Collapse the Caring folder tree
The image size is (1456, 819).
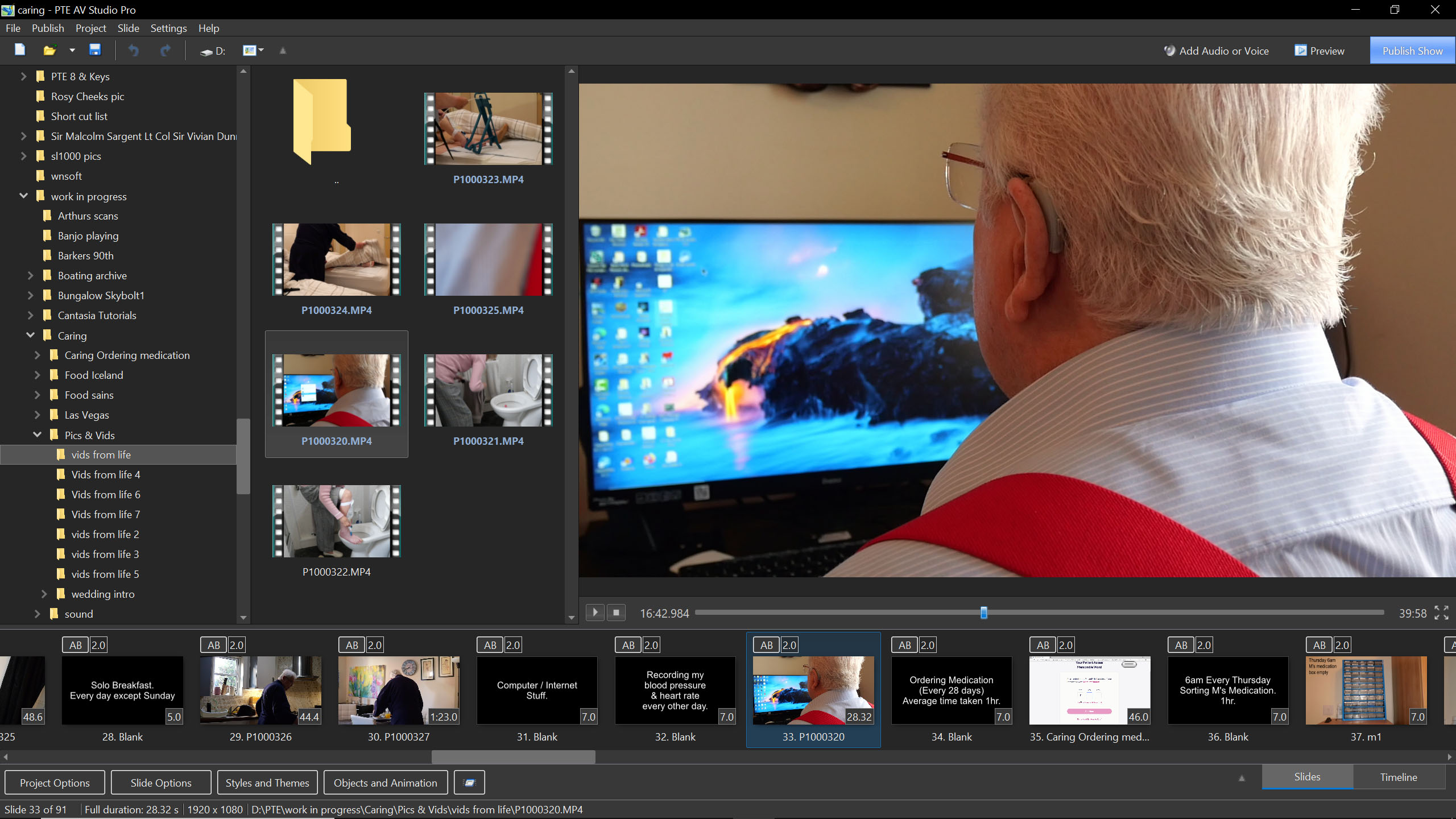[x=31, y=336]
